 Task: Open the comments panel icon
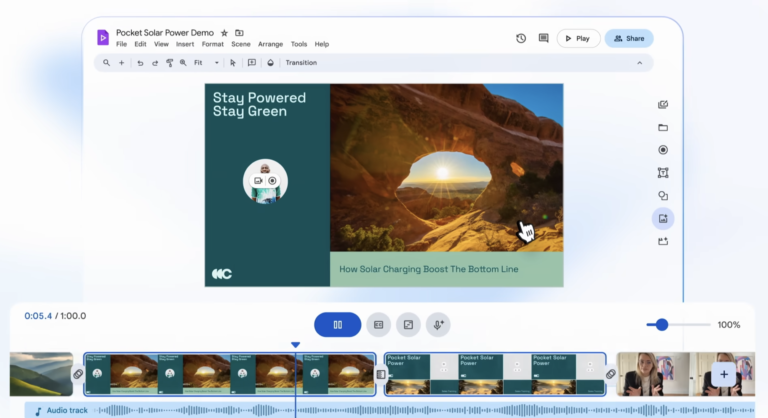pos(544,38)
